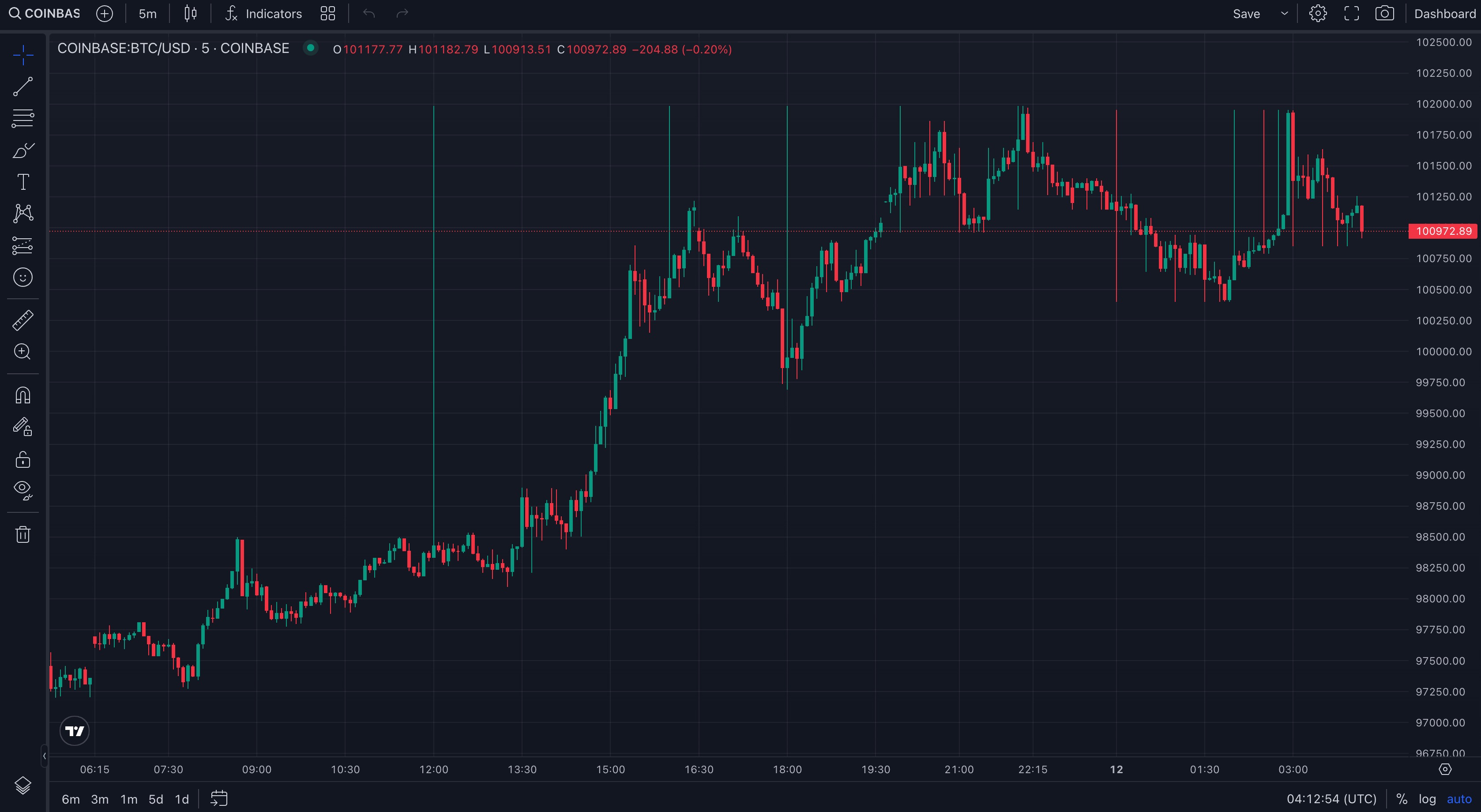The image size is (1481, 812).
Task: Toggle hide all drawings eye icon
Action: point(23,489)
